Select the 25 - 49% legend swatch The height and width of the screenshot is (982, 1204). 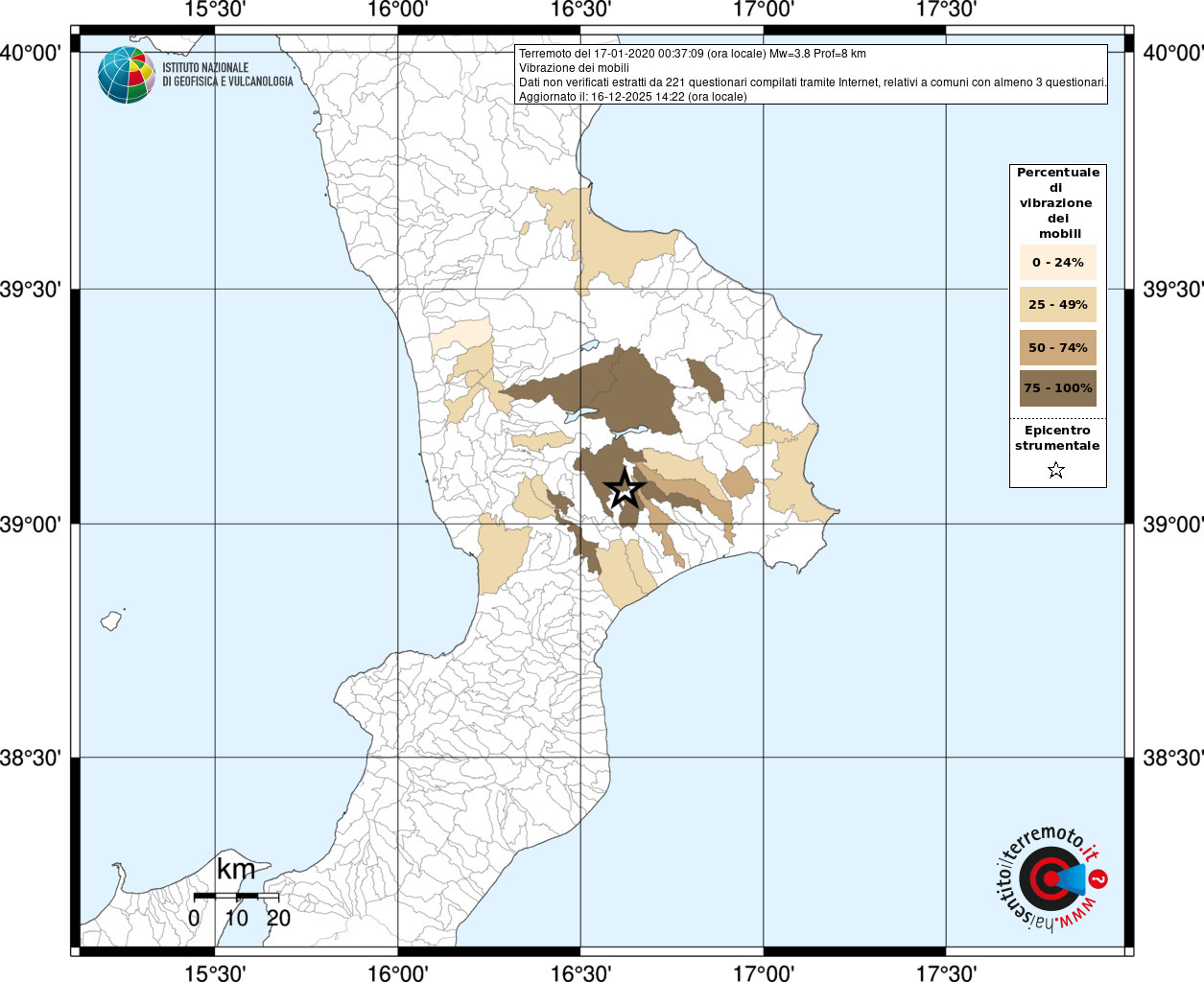(x=1057, y=305)
